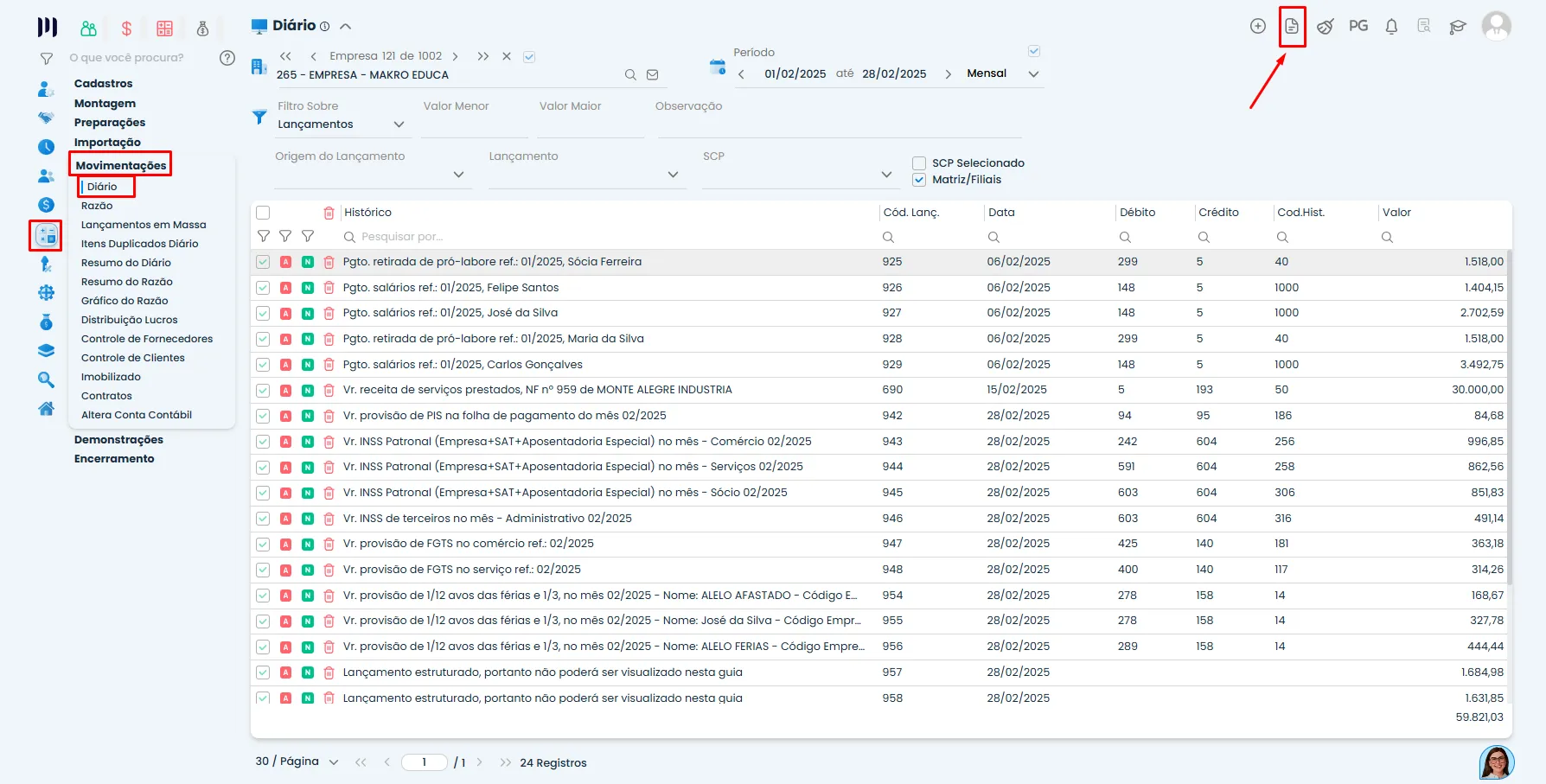Open the Filtro Sobre Lançamentos dropdown
1546x784 pixels.
[342, 124]
